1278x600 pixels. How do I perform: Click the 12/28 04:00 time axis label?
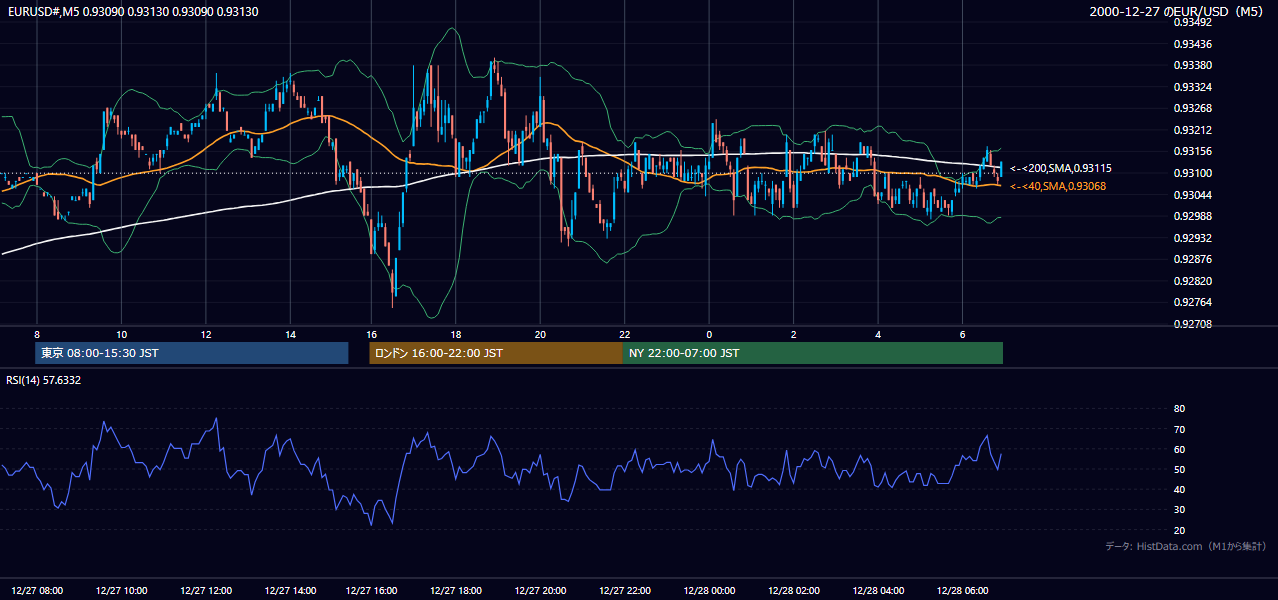tap(877, 590)
